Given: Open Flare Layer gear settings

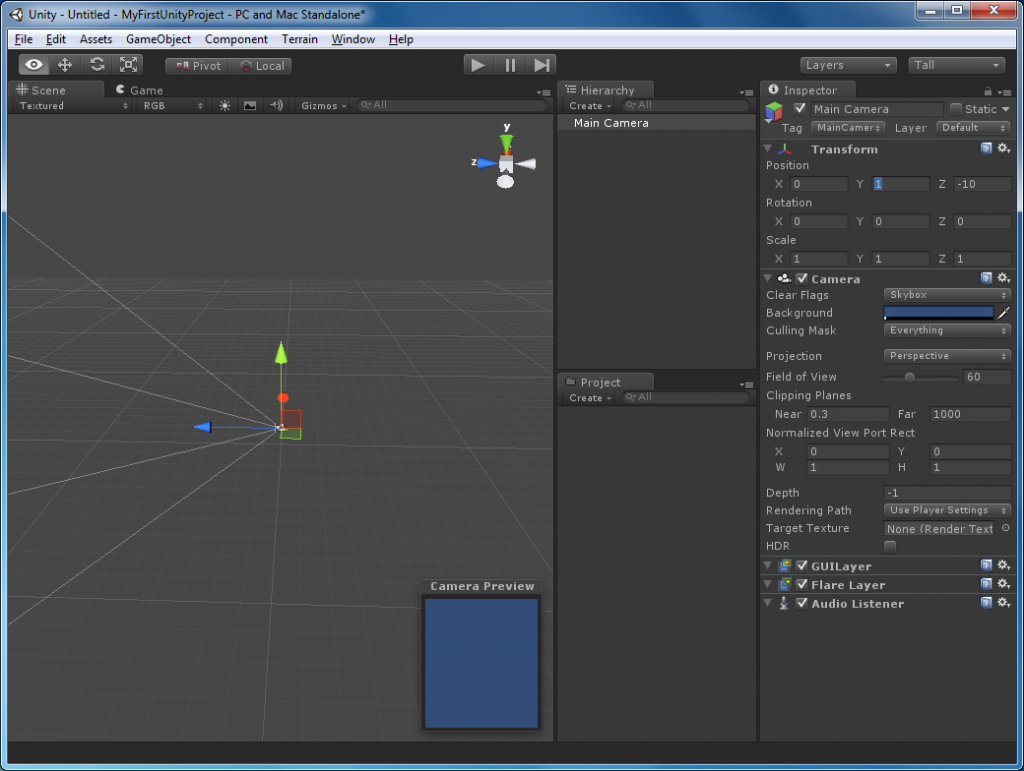Looking at the screenshot, I should click(1004, 584).
